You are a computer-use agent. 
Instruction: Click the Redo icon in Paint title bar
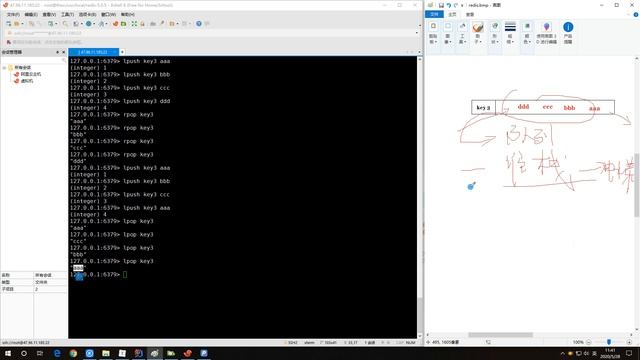[x=456, y=5]
